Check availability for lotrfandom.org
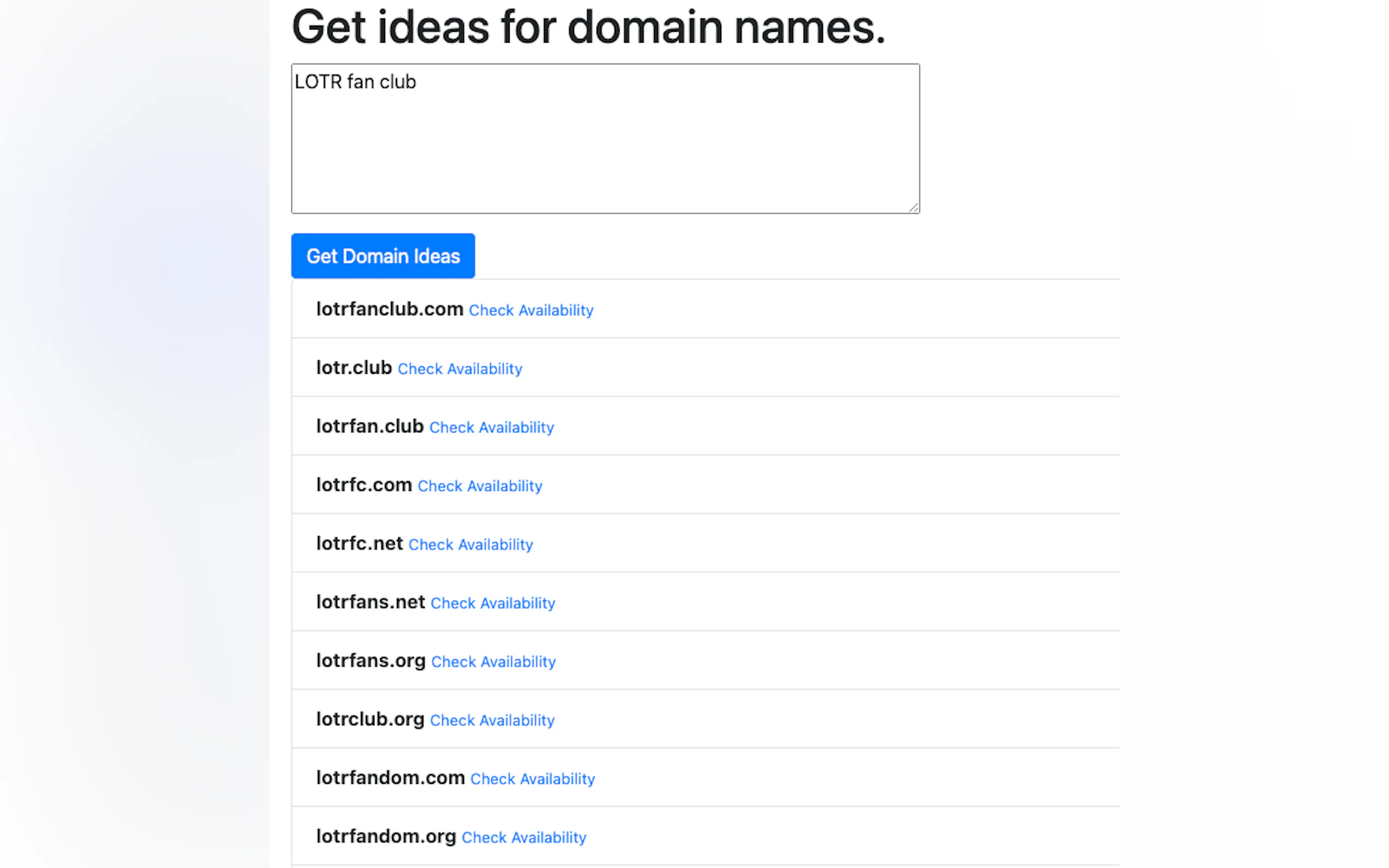Screen dimensions: 1389x868 click(523, 837)
